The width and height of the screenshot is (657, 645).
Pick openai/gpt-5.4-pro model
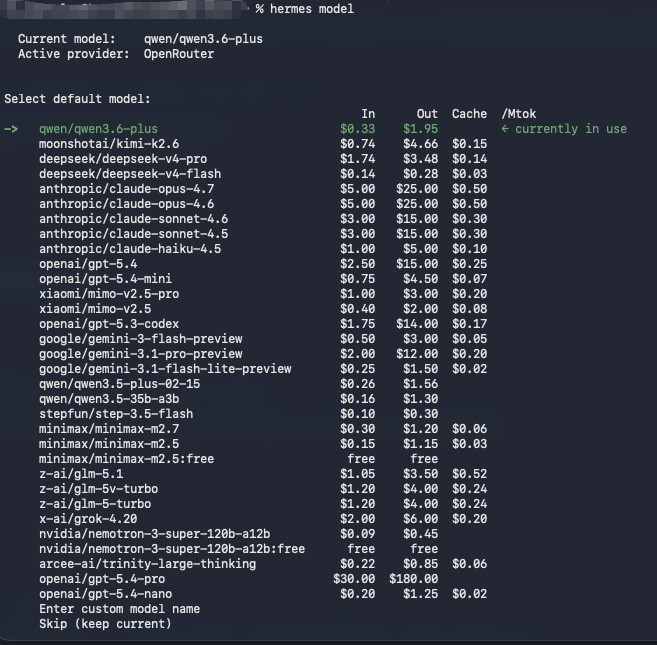[x=102, y=579]
